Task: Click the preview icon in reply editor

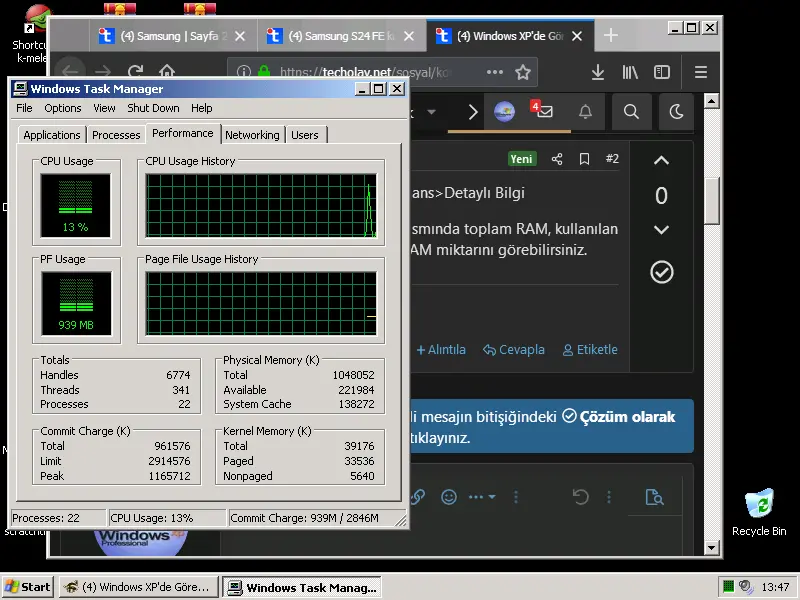Action: 654,496
